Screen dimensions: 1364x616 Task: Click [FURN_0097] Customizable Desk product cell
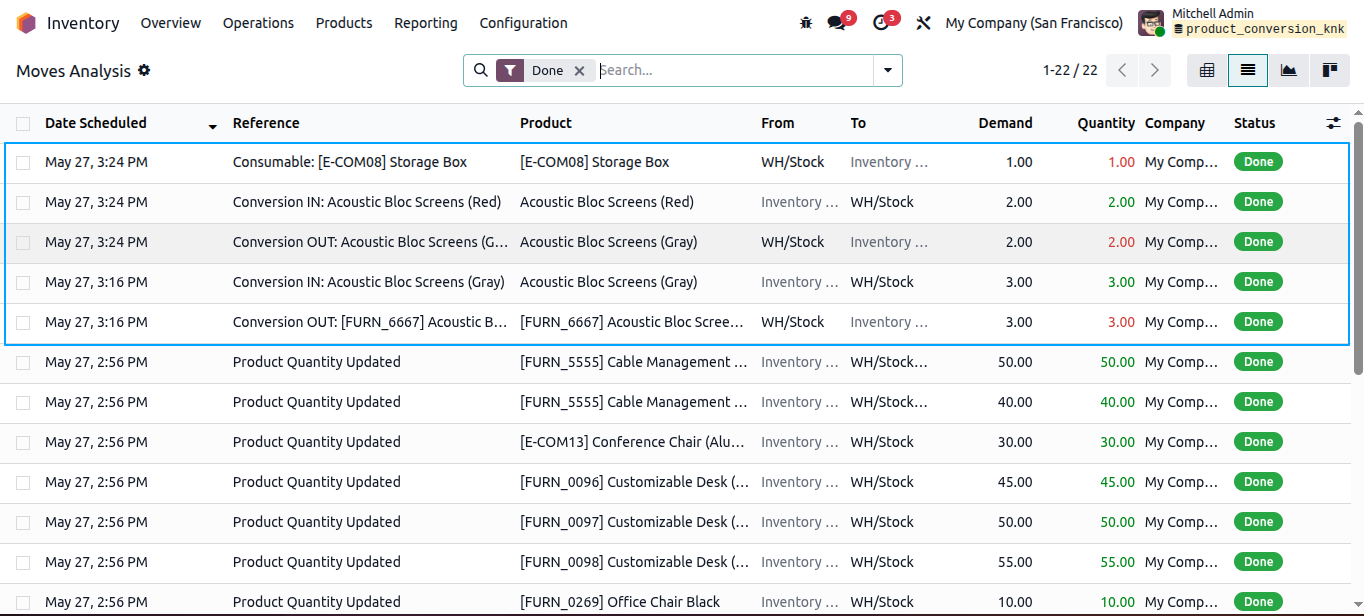click(x=634, y=522)
